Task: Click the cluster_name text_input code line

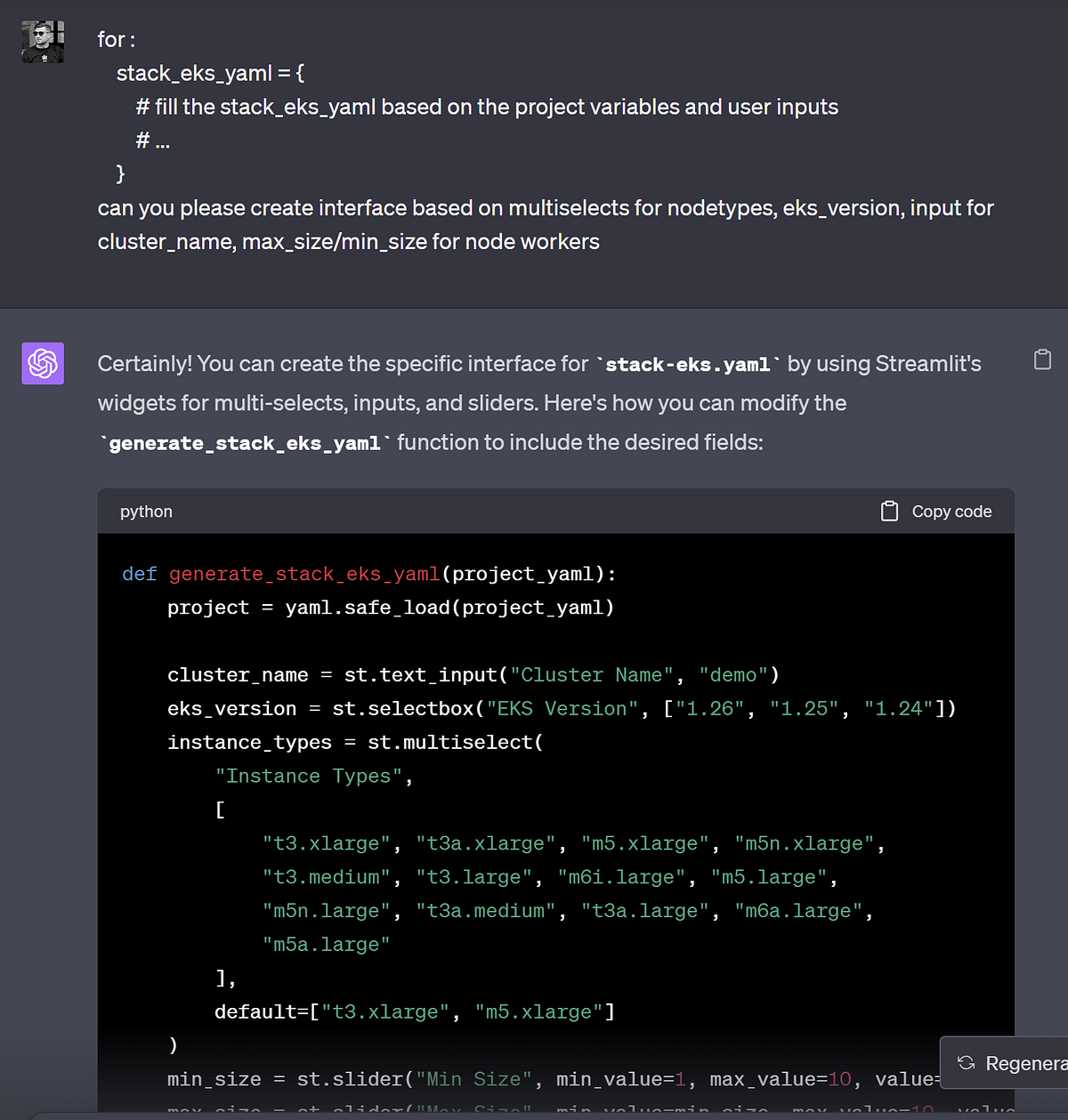Action: point(472,674)
